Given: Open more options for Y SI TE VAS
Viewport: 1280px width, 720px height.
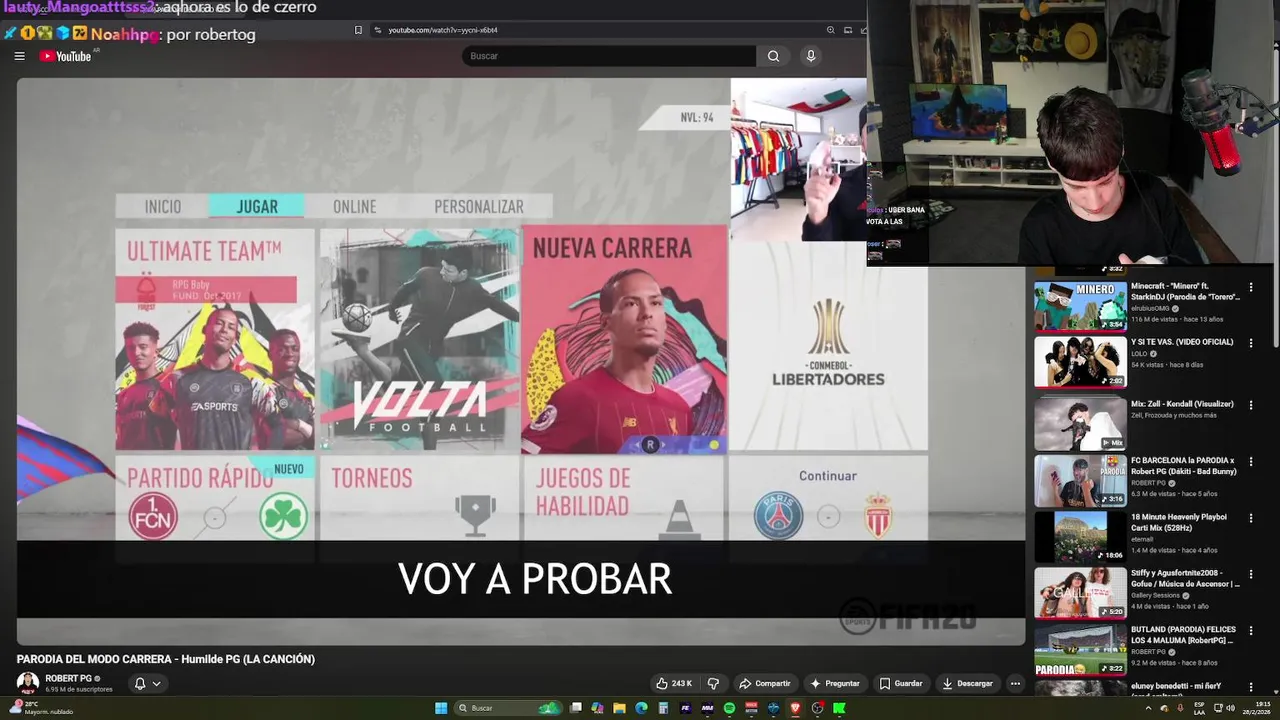Looking at the screenshot, I should pyautogui.click(x=1250, y=343).
